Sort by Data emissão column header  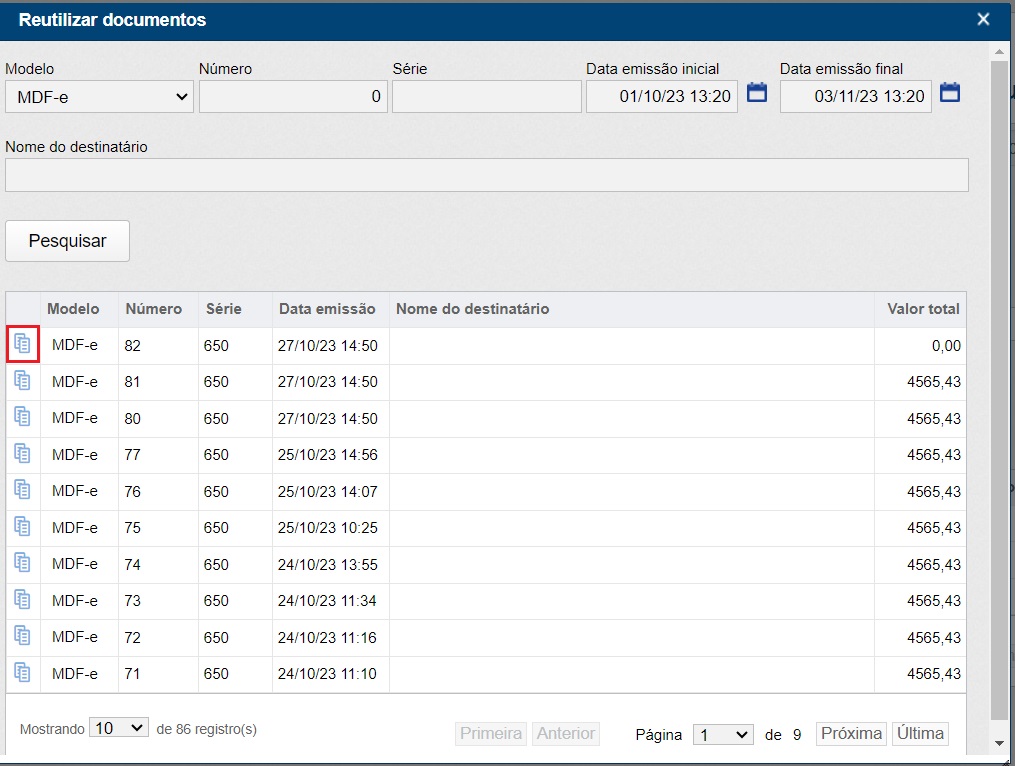pos(327,309)
